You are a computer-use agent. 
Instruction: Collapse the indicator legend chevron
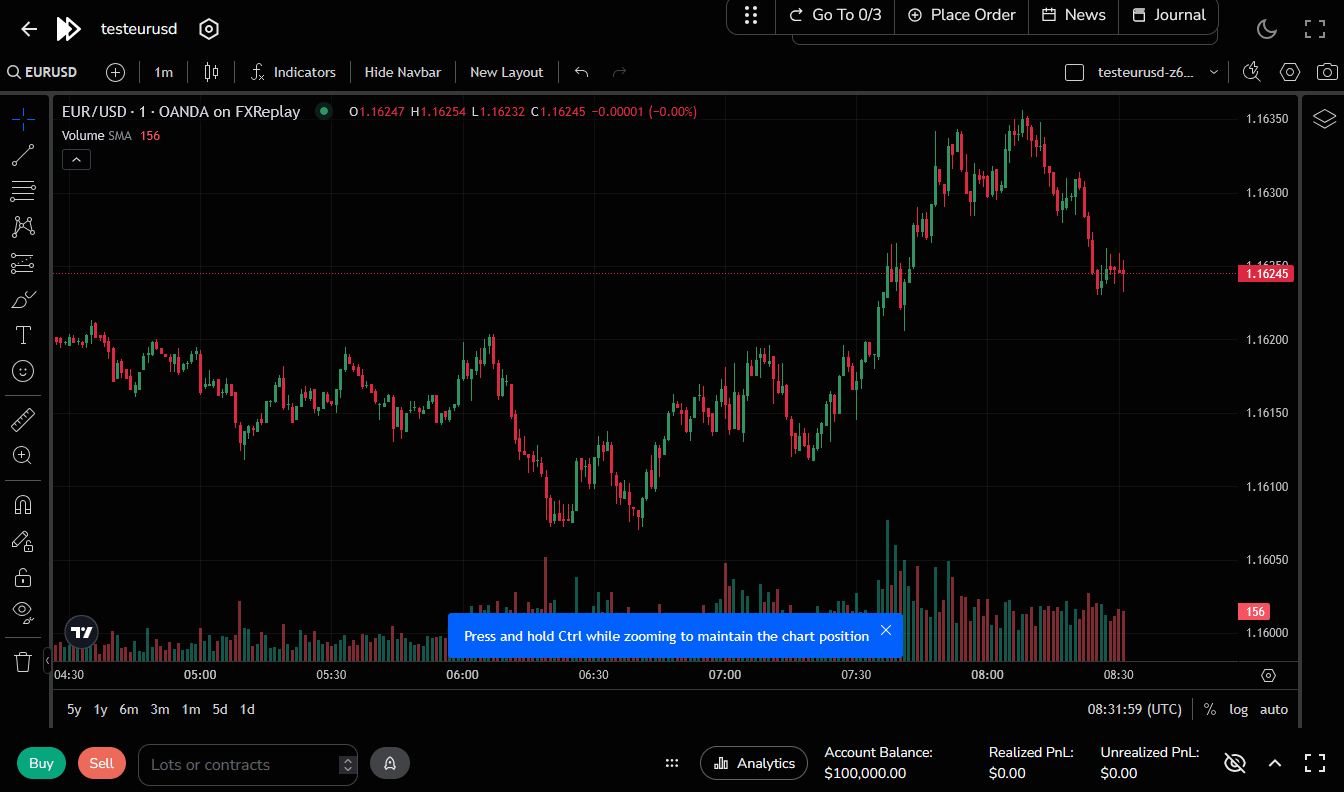coord(76,159)
